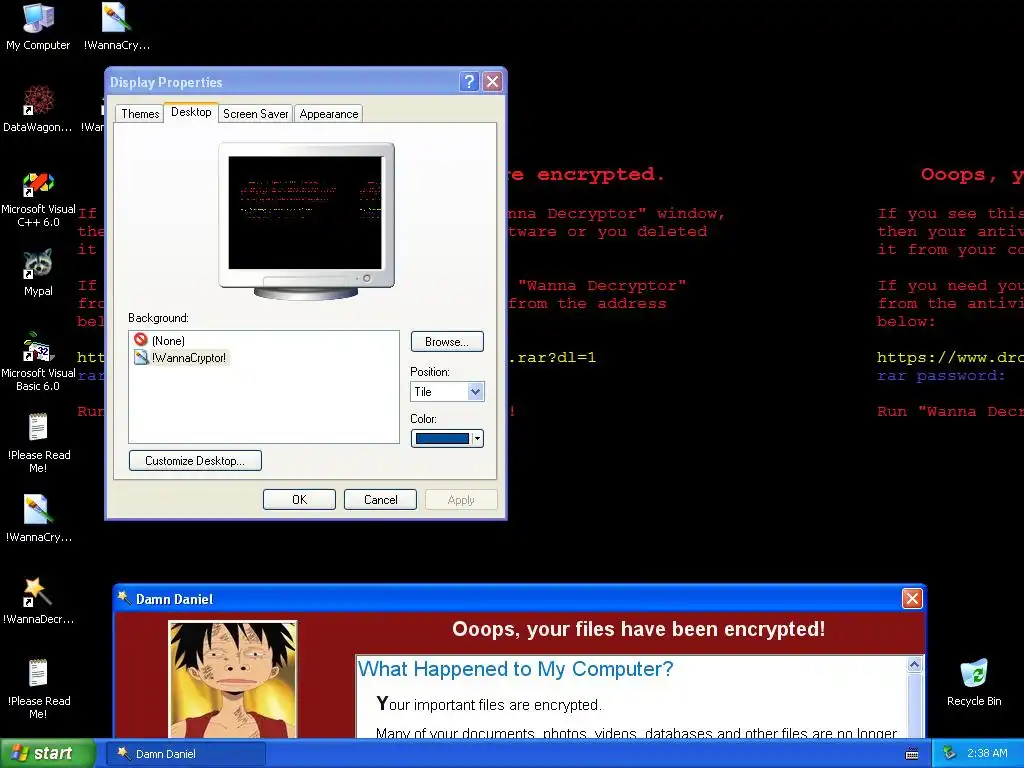Viewport: 1024px width, 768px height.
Task: Click the character portrait in Damn Daniel window
Action: [x=232, y=680]
